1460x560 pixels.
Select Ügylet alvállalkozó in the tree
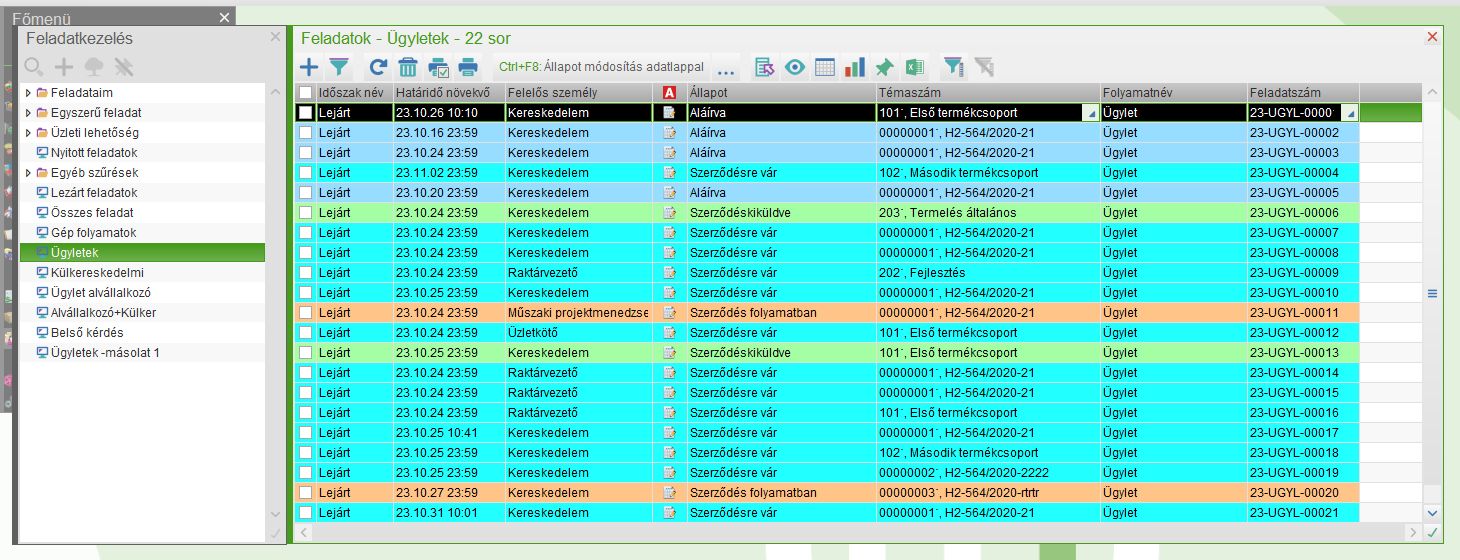(101, 293)
